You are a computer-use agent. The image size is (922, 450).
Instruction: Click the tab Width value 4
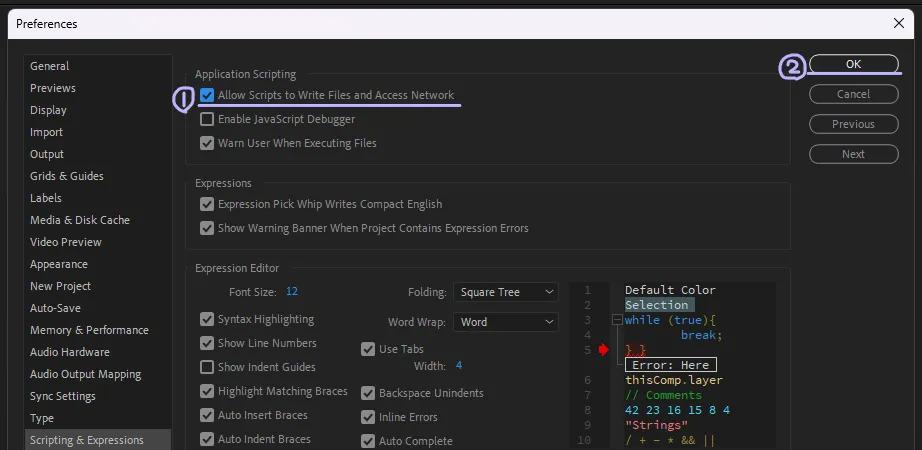[x=458, y=366]
